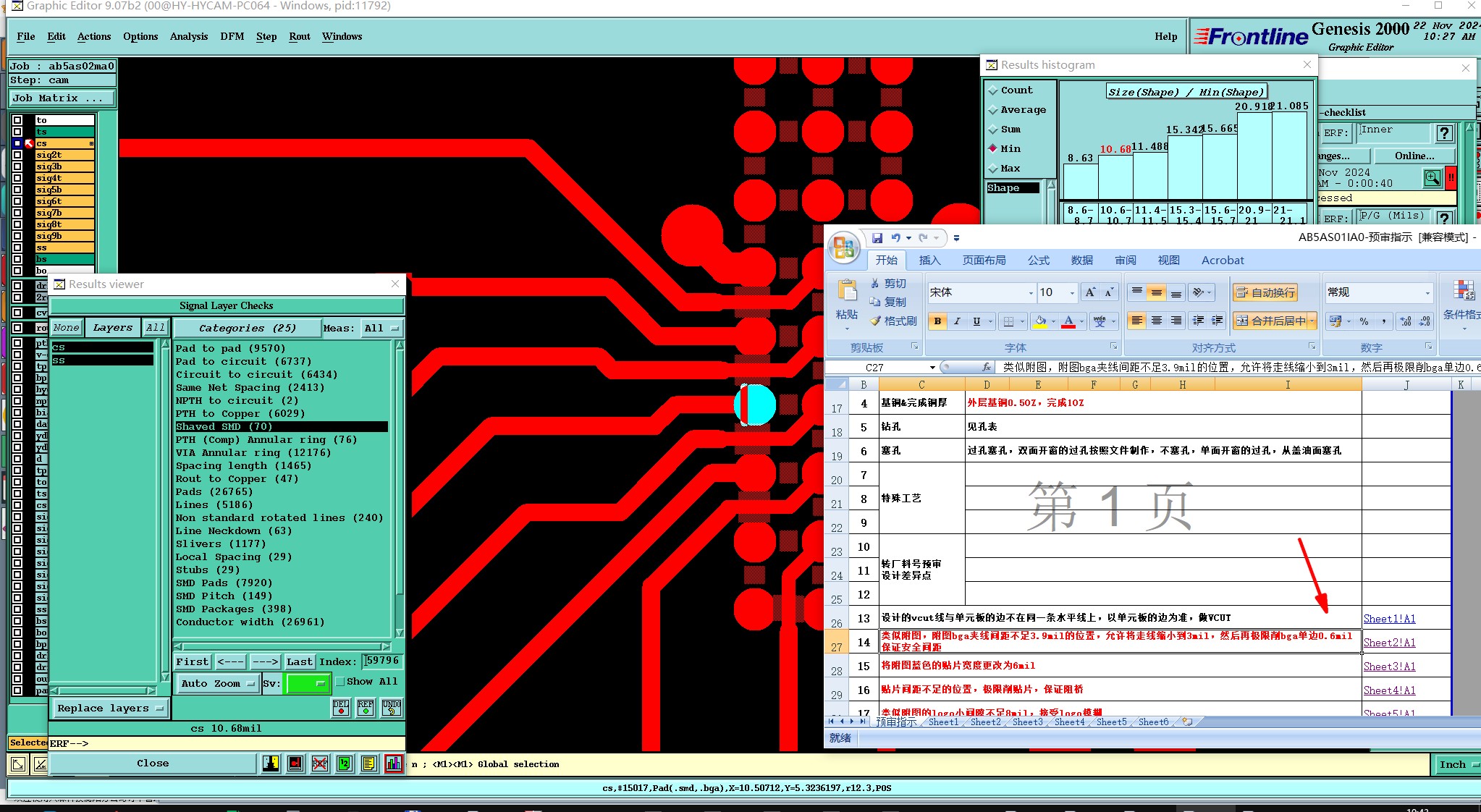Open the Auto Zoom dropdown
This screenshot has height=812, width=1481.
[218, 683]
